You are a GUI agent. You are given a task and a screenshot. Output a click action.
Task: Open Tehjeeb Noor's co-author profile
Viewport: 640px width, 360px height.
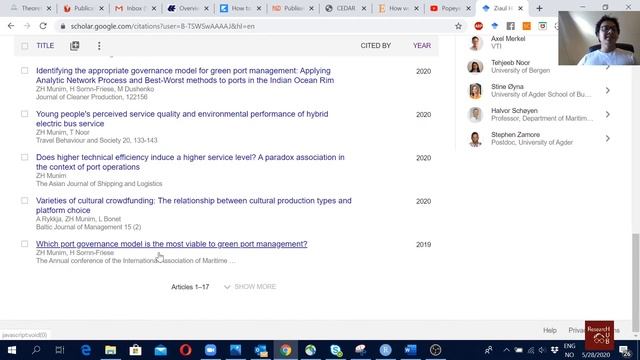510,63
